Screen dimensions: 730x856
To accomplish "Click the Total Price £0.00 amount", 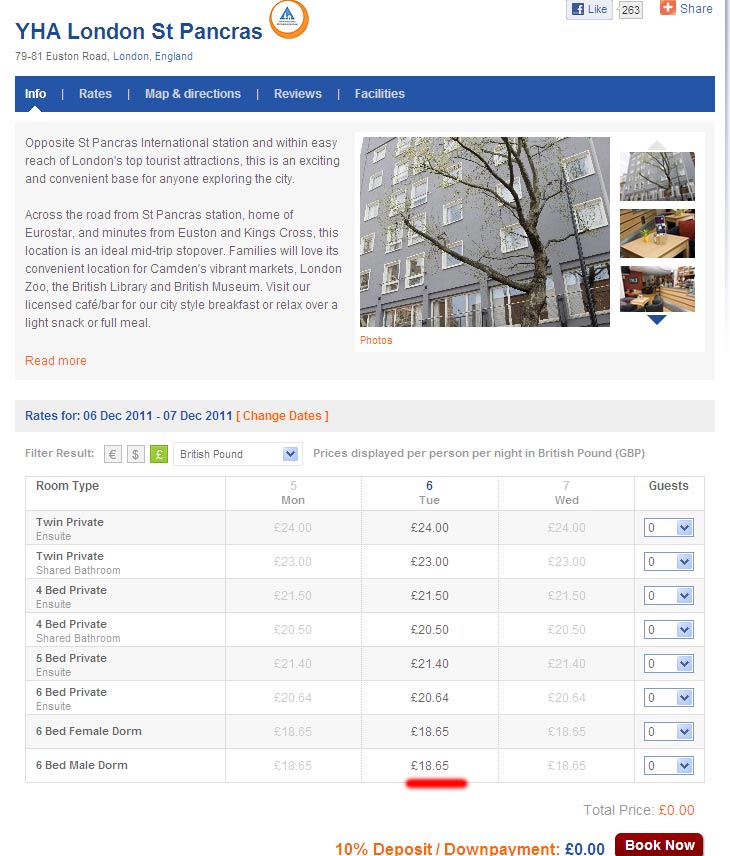I will 676,810.
